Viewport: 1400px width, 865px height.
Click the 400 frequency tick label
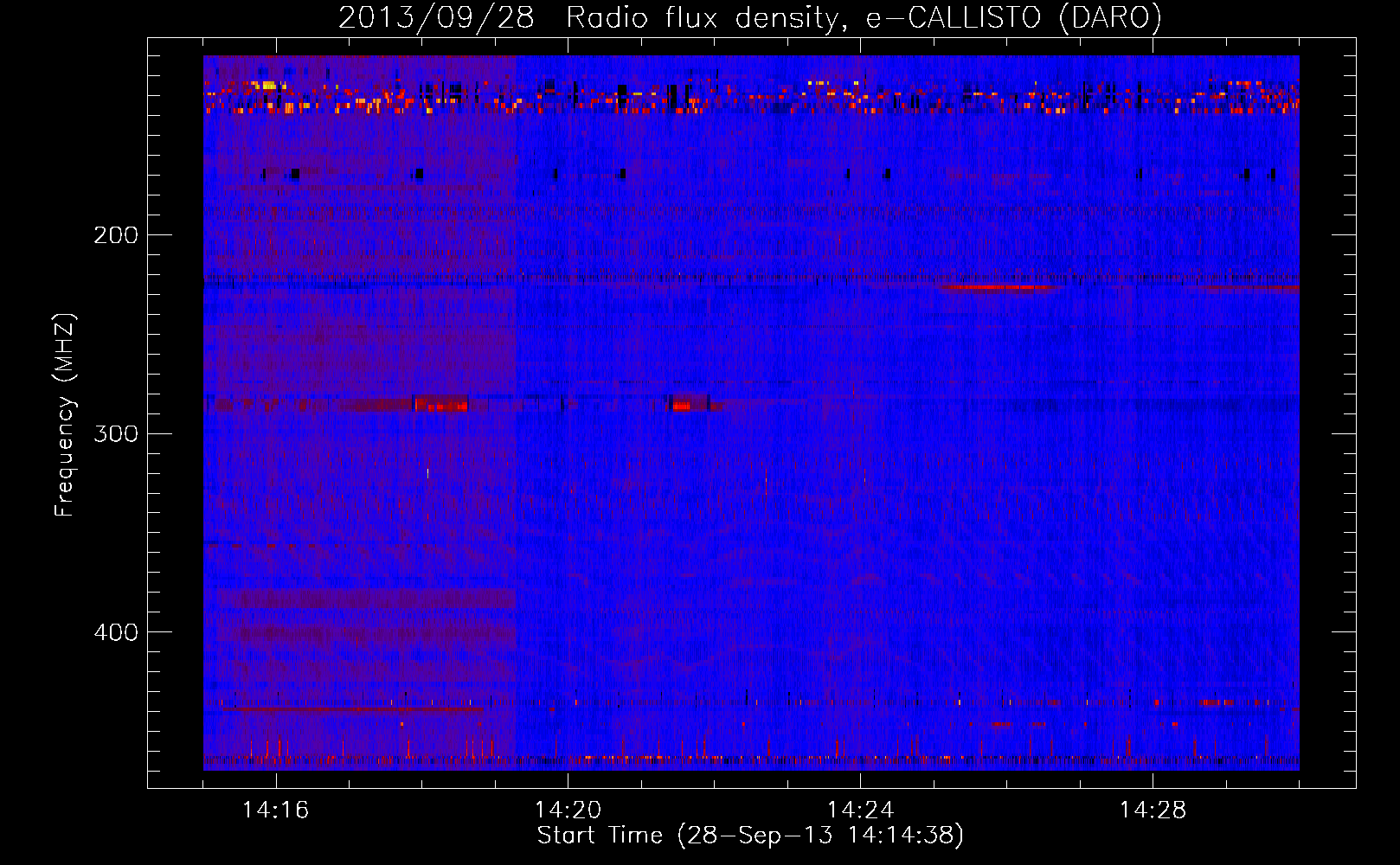116,632
